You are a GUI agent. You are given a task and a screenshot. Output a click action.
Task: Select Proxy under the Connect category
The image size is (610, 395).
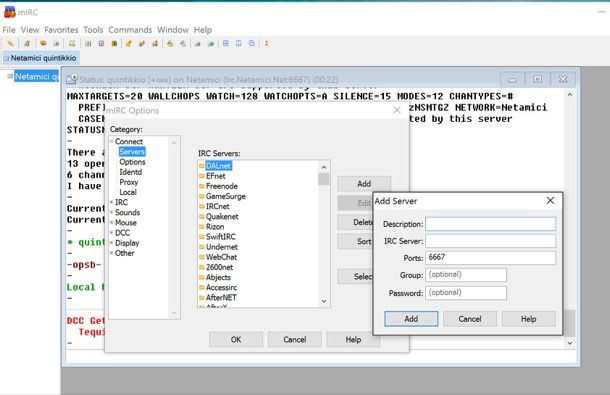pos(129,182)
